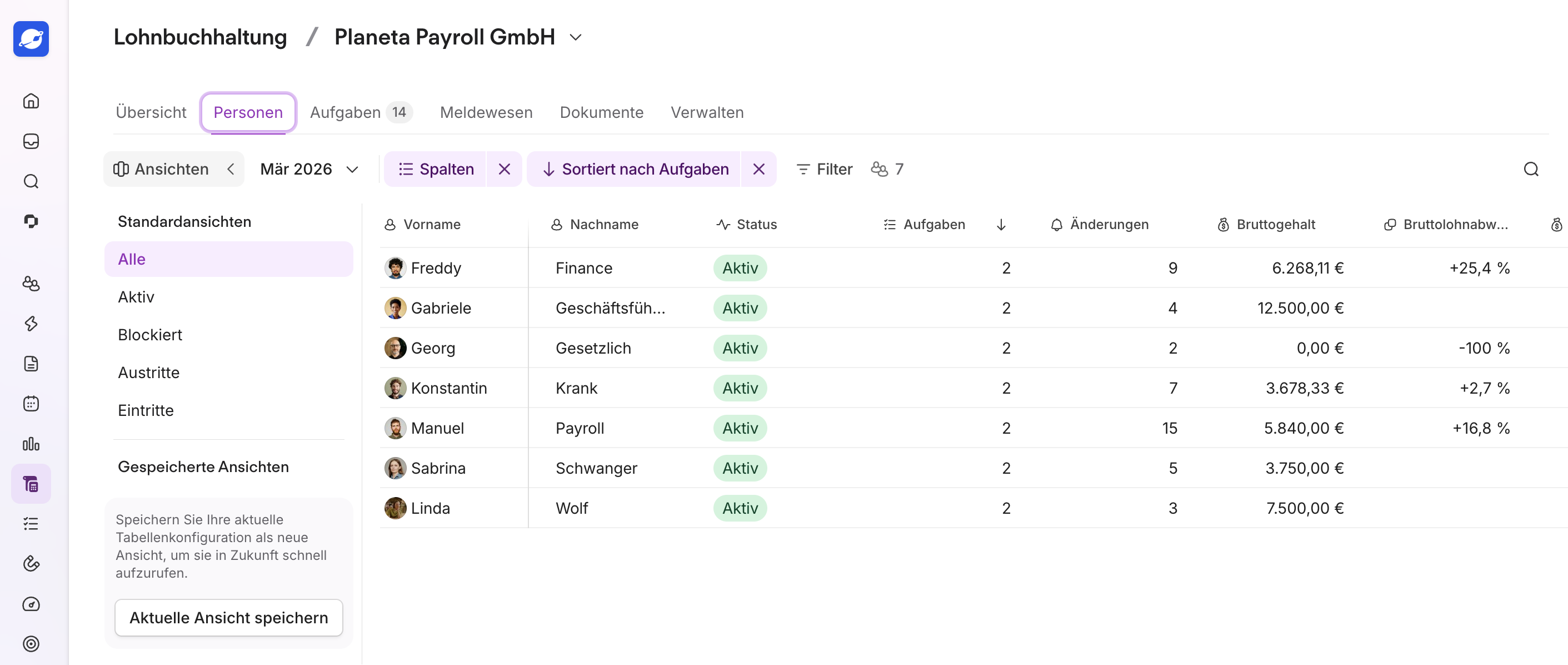Open the Filter options
The height and width of the screenshot is (665, 1568).
[824, 169]
